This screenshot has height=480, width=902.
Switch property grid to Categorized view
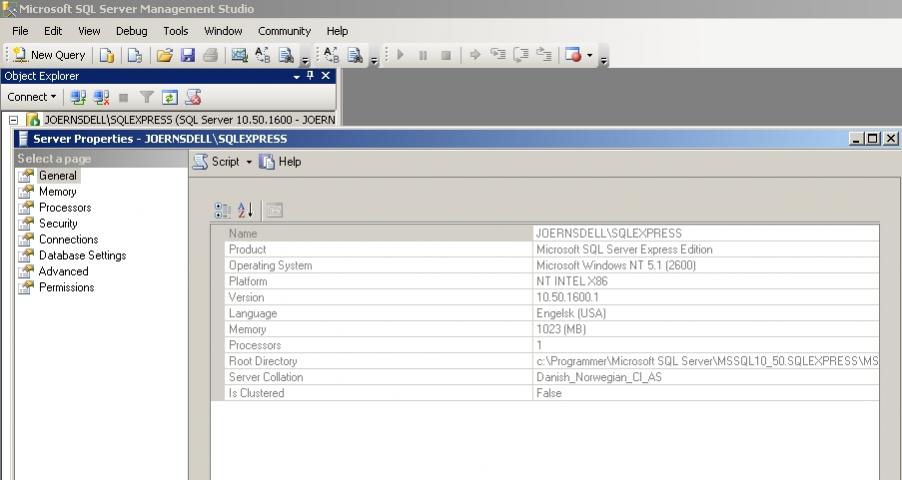tap(222, 211)
